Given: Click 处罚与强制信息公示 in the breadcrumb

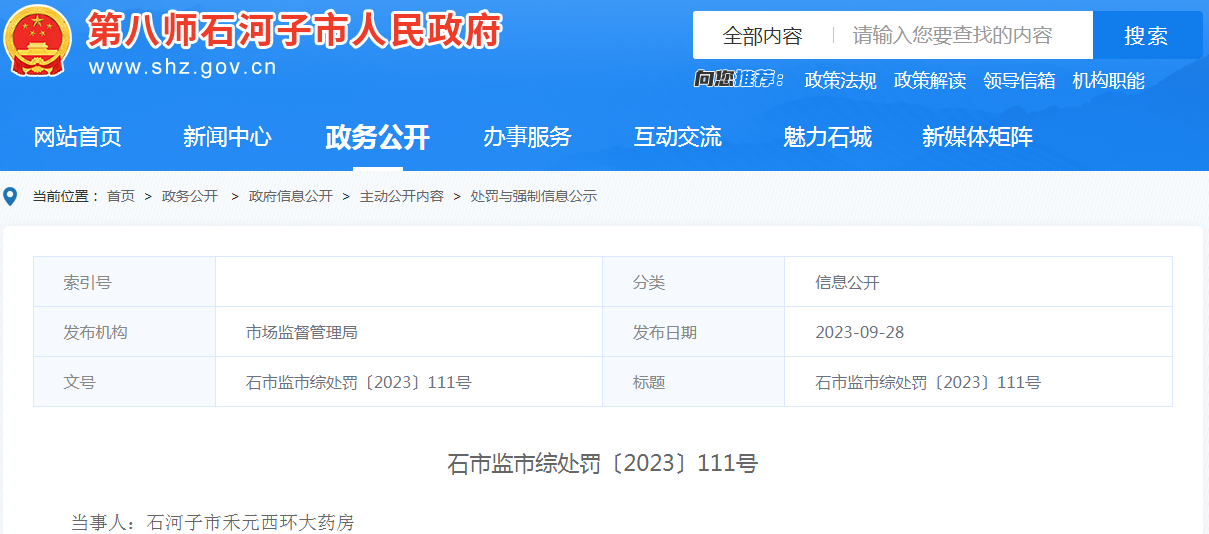Looking at the screenshot, I should coord(533,196).
